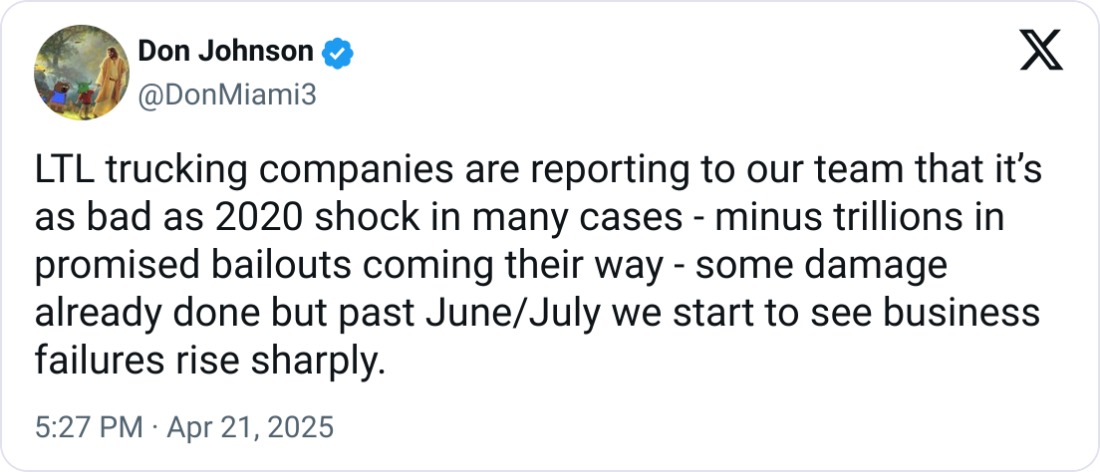The width and height of the screenshot is (1100, 472).
Task: Click the Apr 21, 2025 date
Action: 249,427
